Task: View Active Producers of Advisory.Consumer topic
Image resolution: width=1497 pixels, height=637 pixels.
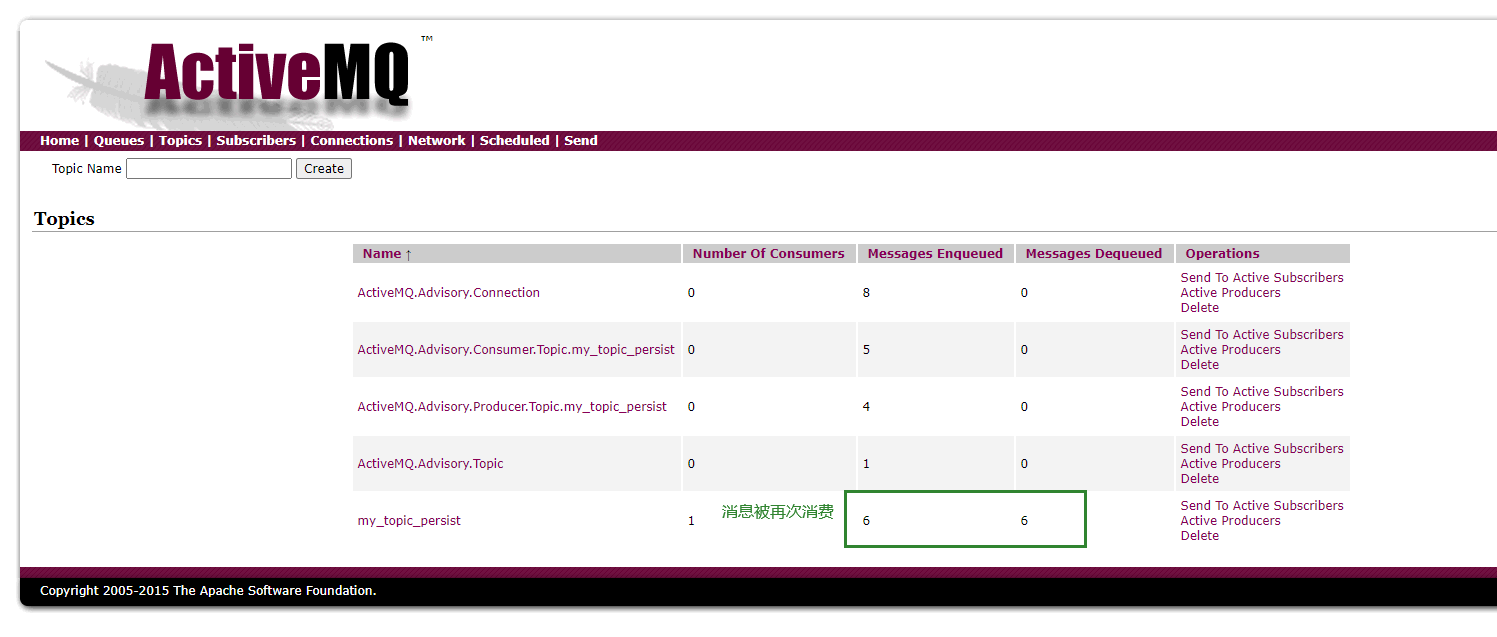Action: point(1230,350)
